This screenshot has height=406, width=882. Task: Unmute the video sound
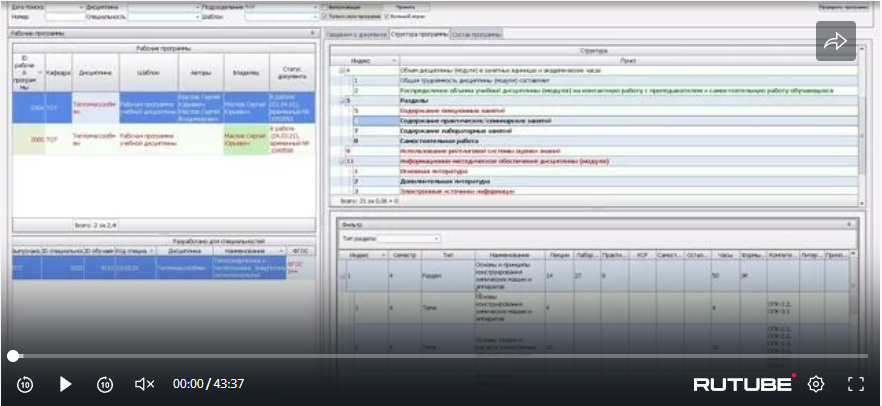pos(145,384)
